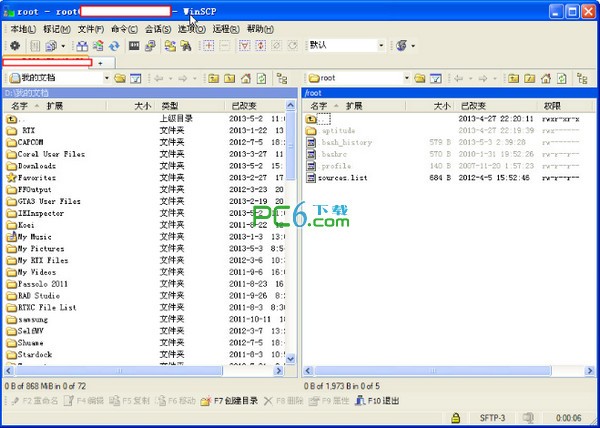The width and height of the screenshot is (600, 428).
Task: Click local panel vertical scroll down arrow
Action: tap(290, 359)
